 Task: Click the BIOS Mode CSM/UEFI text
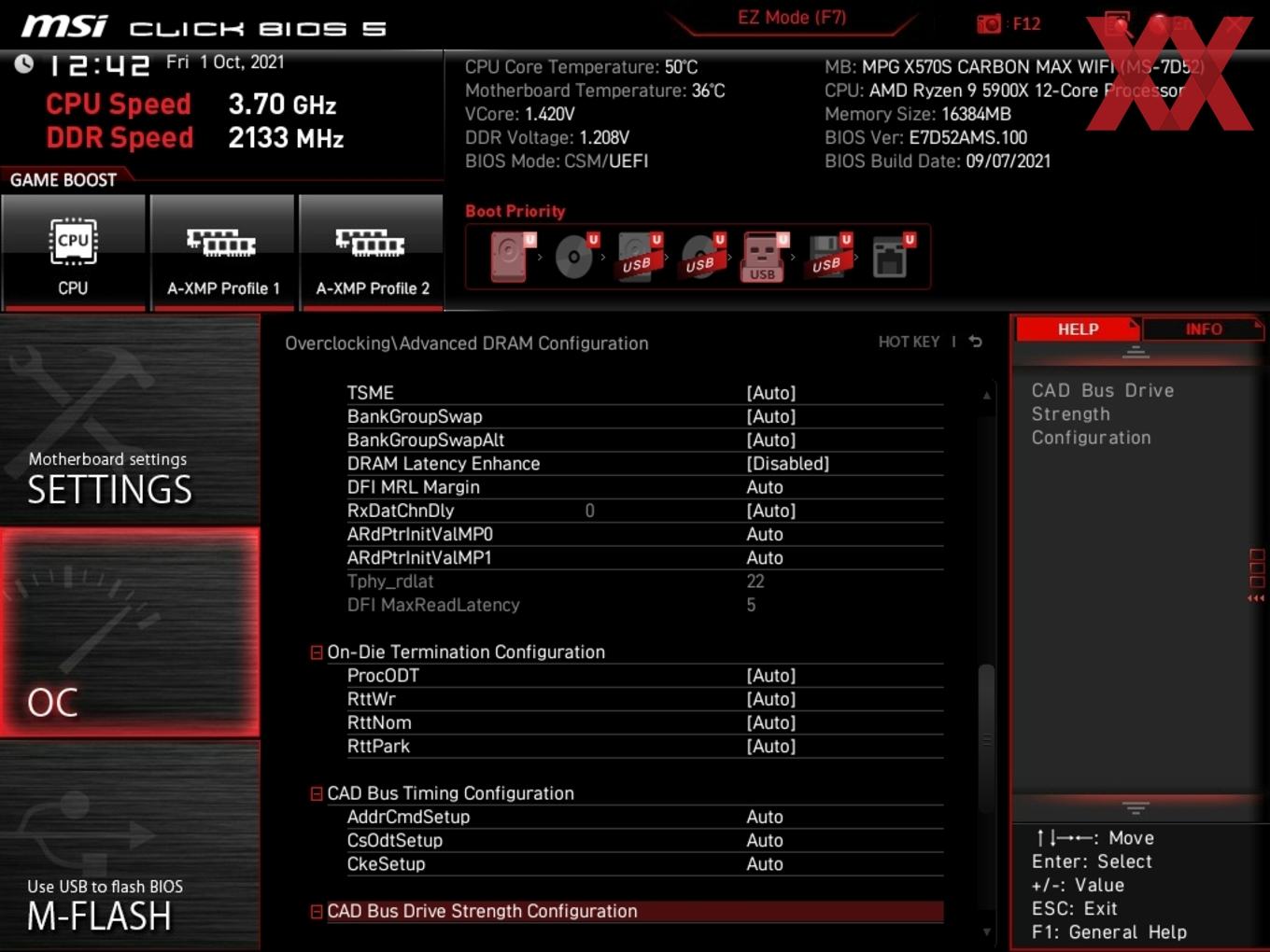click(x=557, y=161)
